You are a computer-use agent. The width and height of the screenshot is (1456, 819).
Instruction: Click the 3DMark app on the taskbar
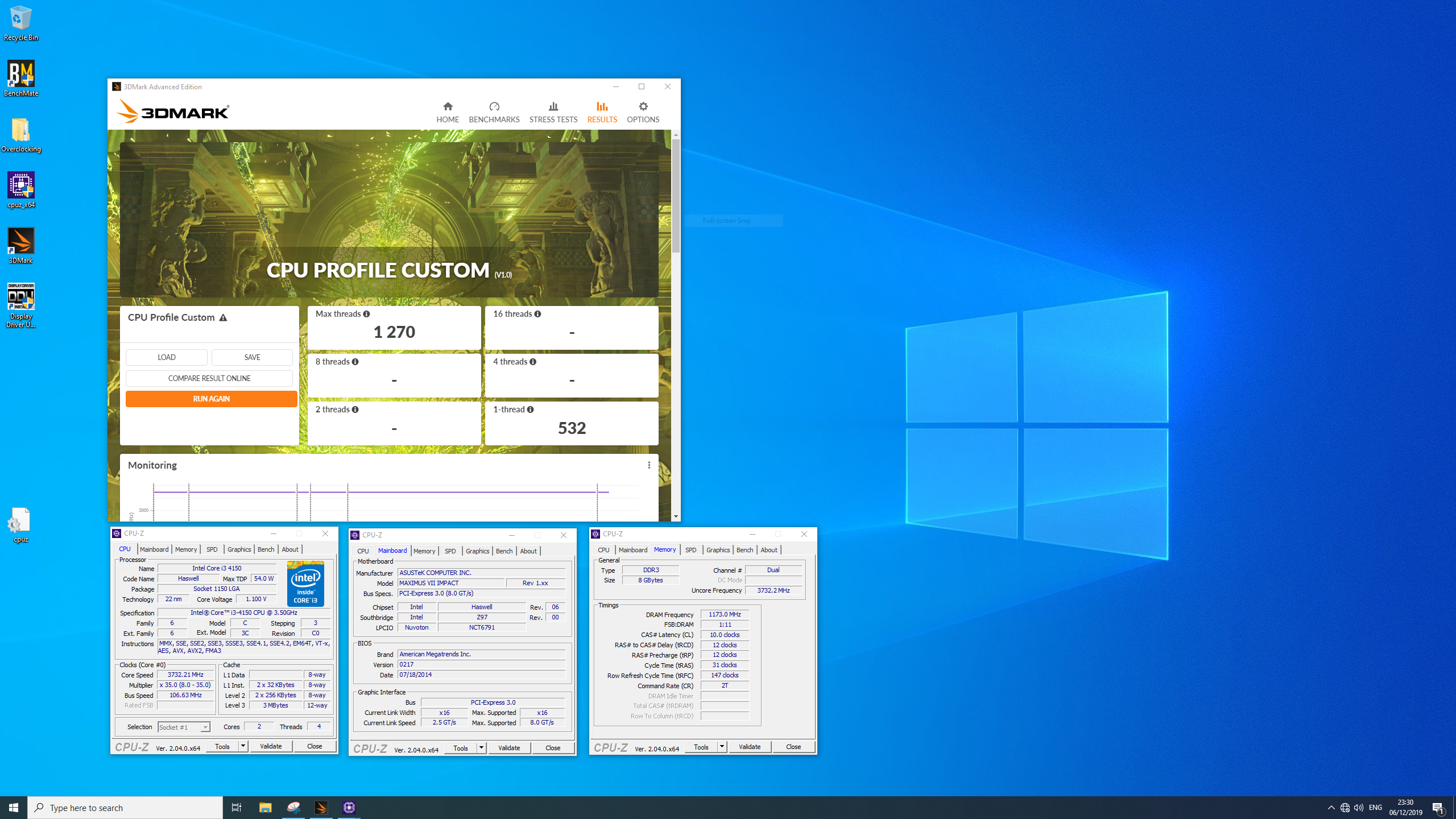coord(321,808)
